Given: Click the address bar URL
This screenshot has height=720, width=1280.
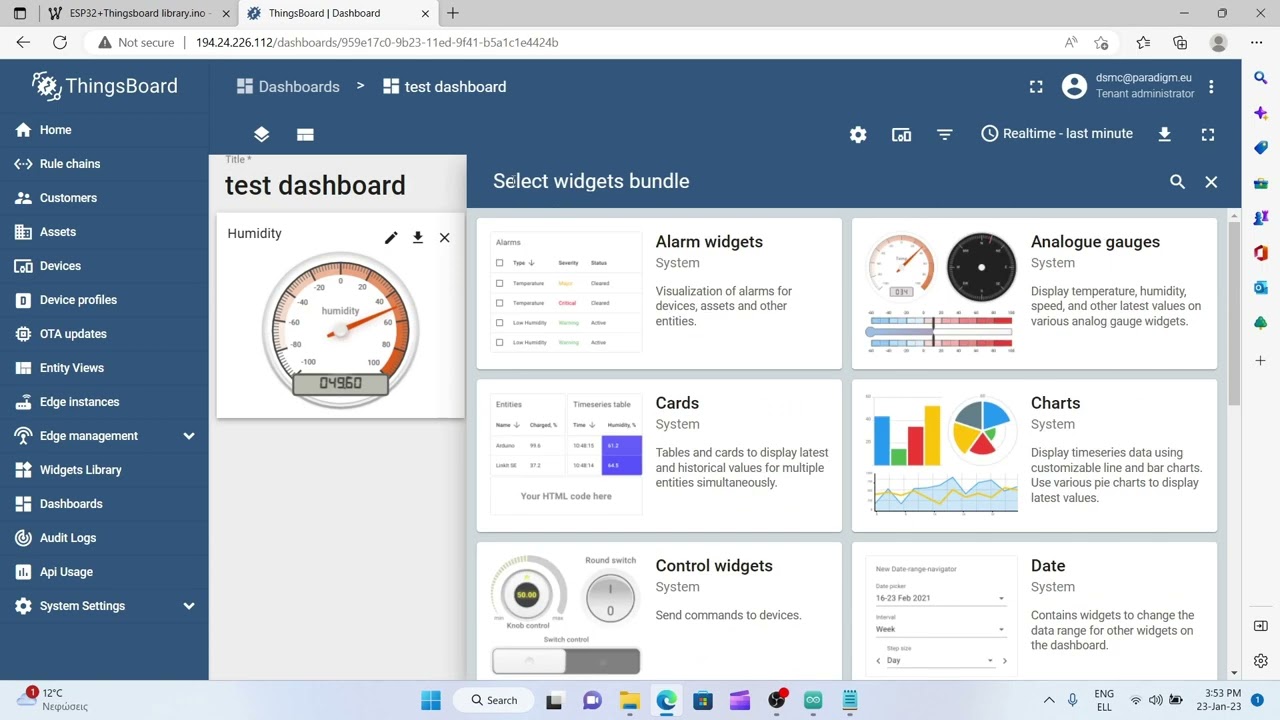Looking at the screenshot, I should pyautogui.click(x=377, y=43).
